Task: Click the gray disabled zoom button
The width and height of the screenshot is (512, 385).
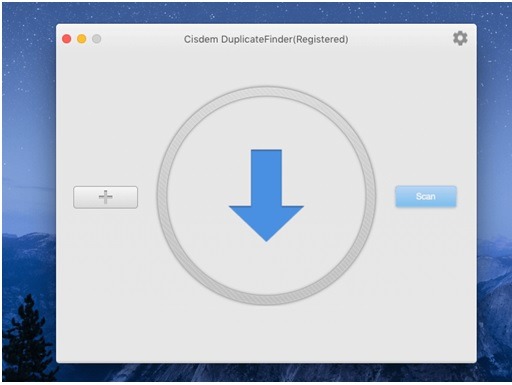Action: 97,39
